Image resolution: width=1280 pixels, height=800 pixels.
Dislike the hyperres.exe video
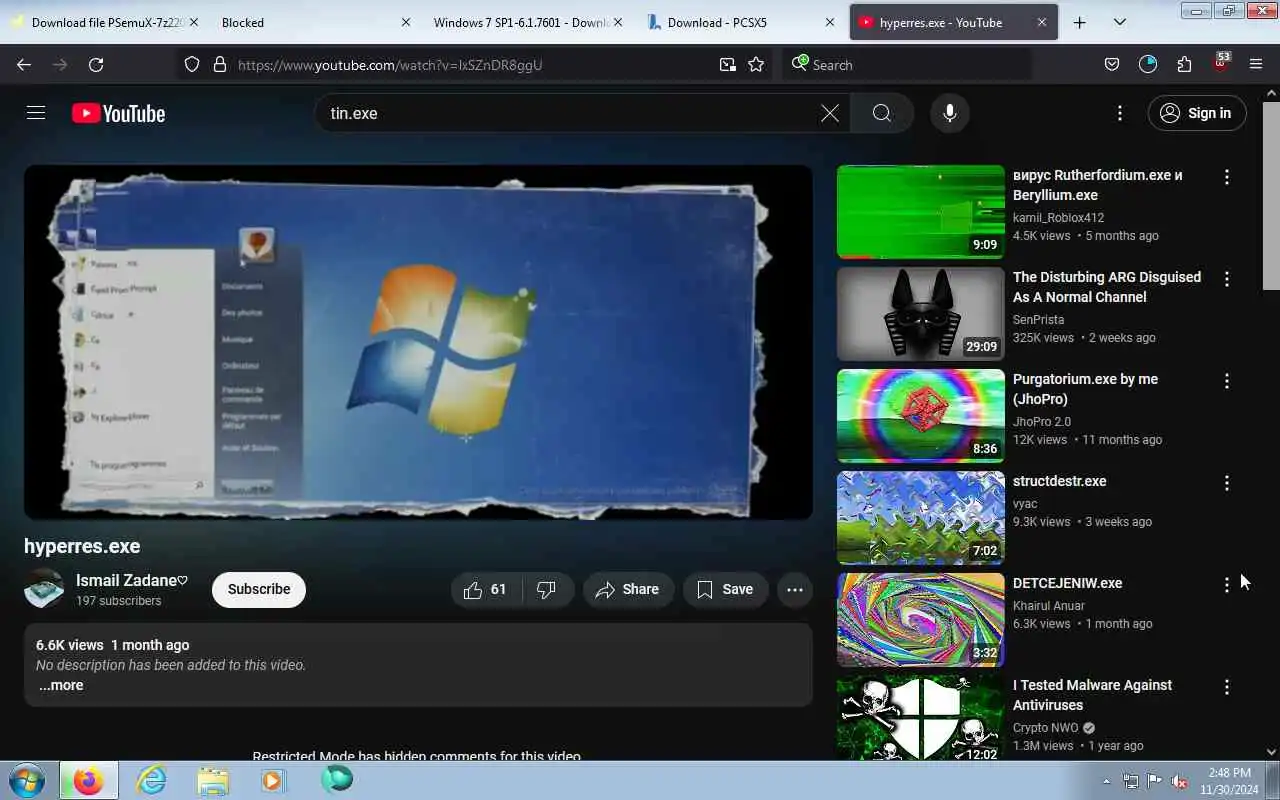547,590
